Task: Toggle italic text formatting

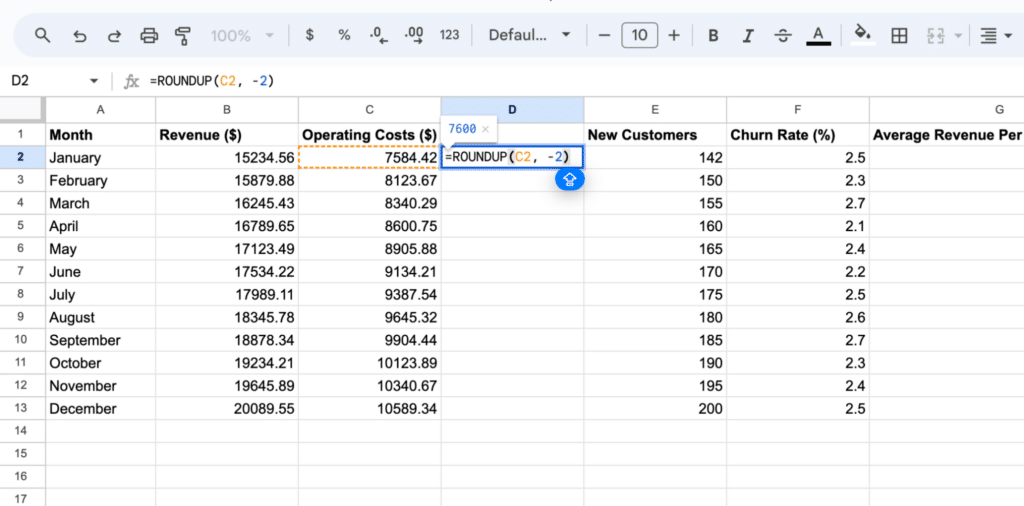Action: coord(748,35)
